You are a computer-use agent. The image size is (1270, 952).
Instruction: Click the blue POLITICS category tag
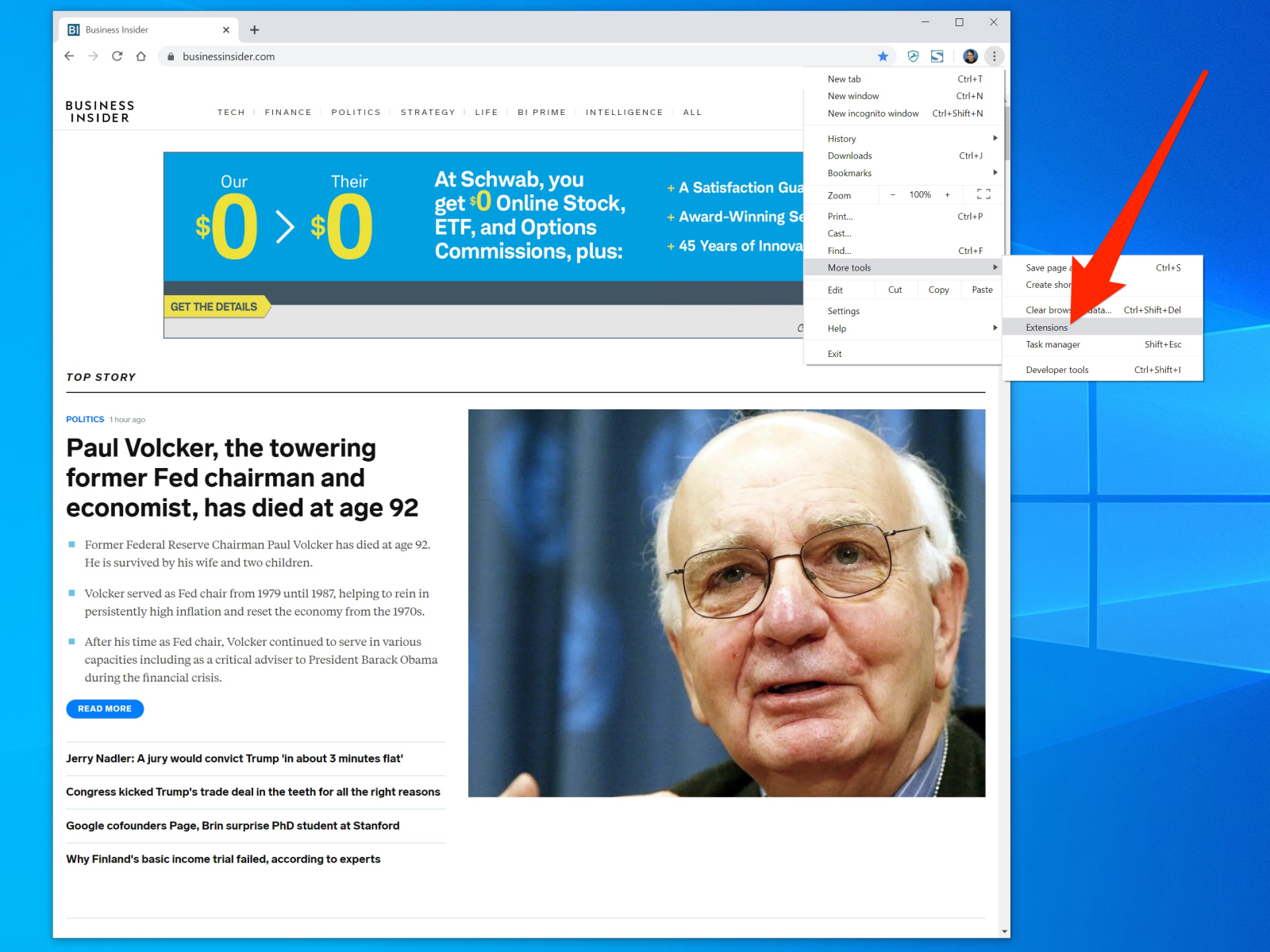85,419
